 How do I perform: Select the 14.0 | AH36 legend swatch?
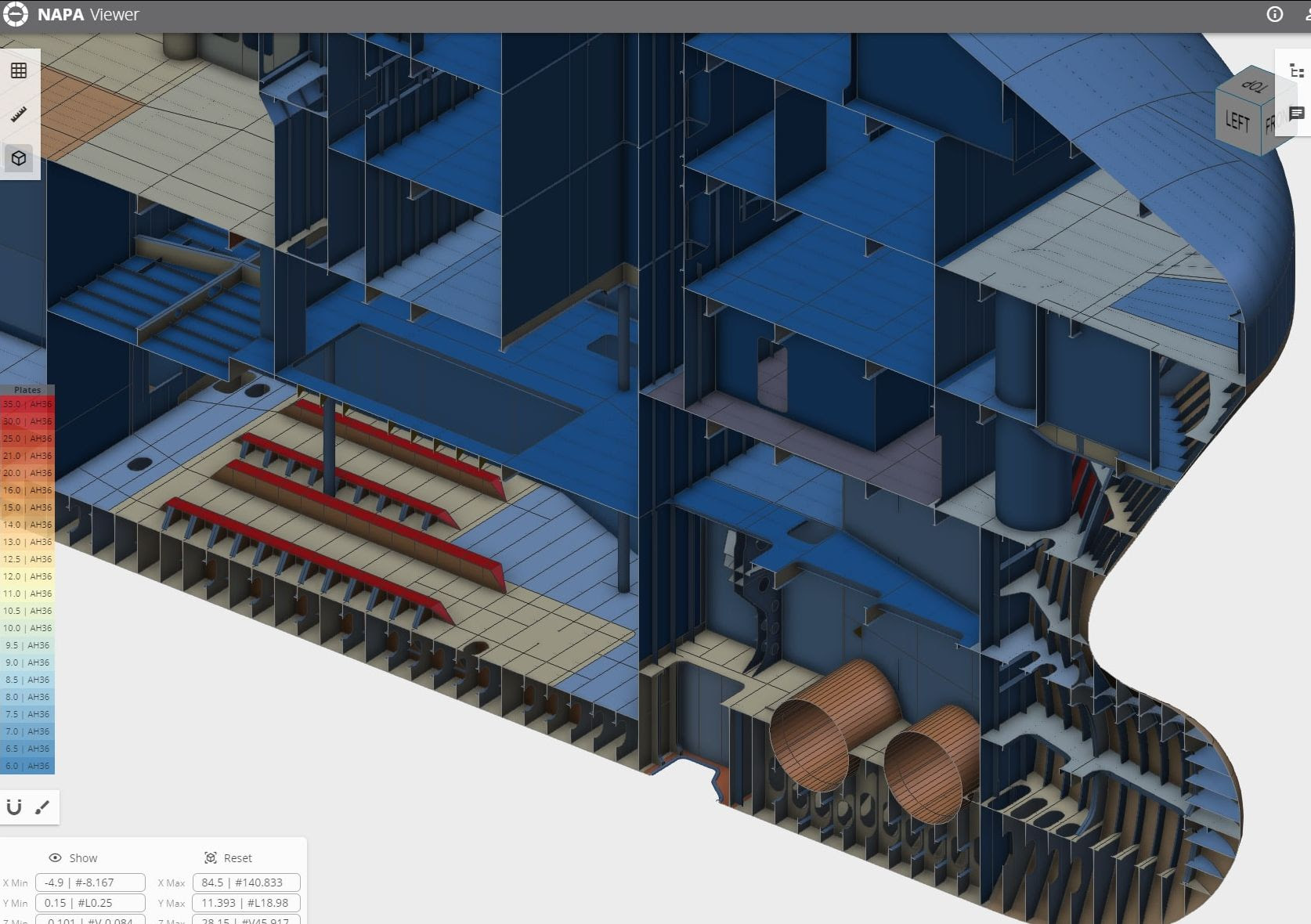27,525
